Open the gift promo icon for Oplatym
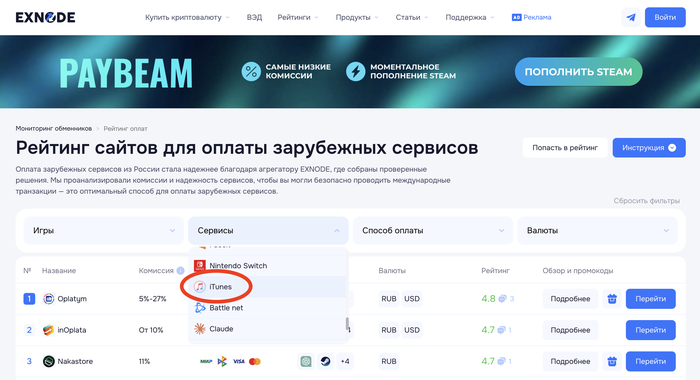This screenshot has width=700, height=380. (612, 299)
